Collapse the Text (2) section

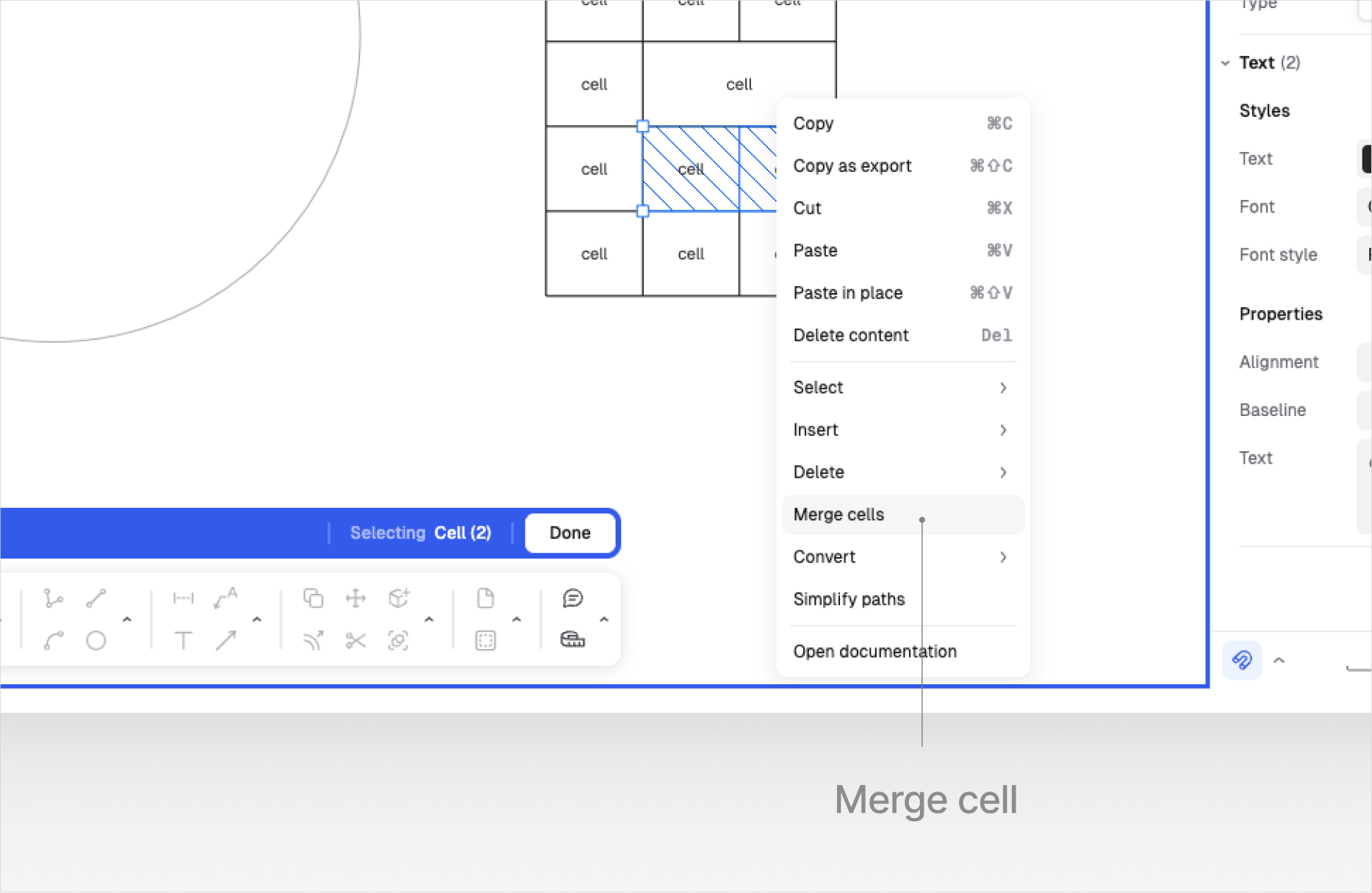(x=1225, y=63)
